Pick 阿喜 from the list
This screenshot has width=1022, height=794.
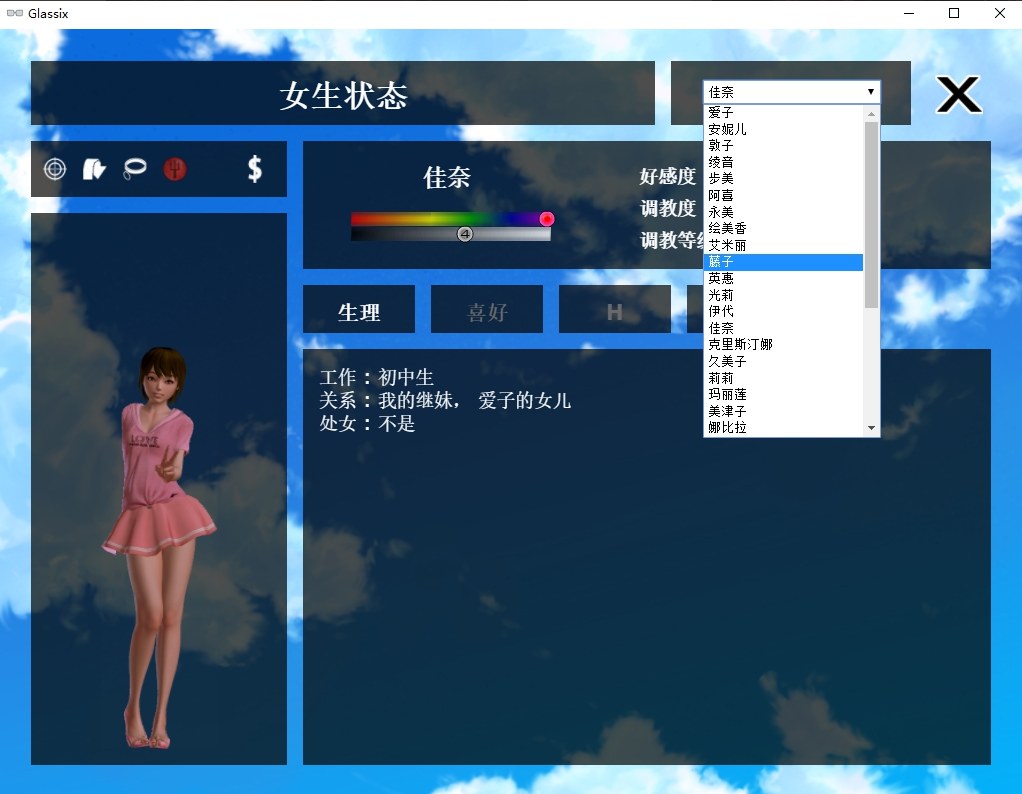point(783,196)
